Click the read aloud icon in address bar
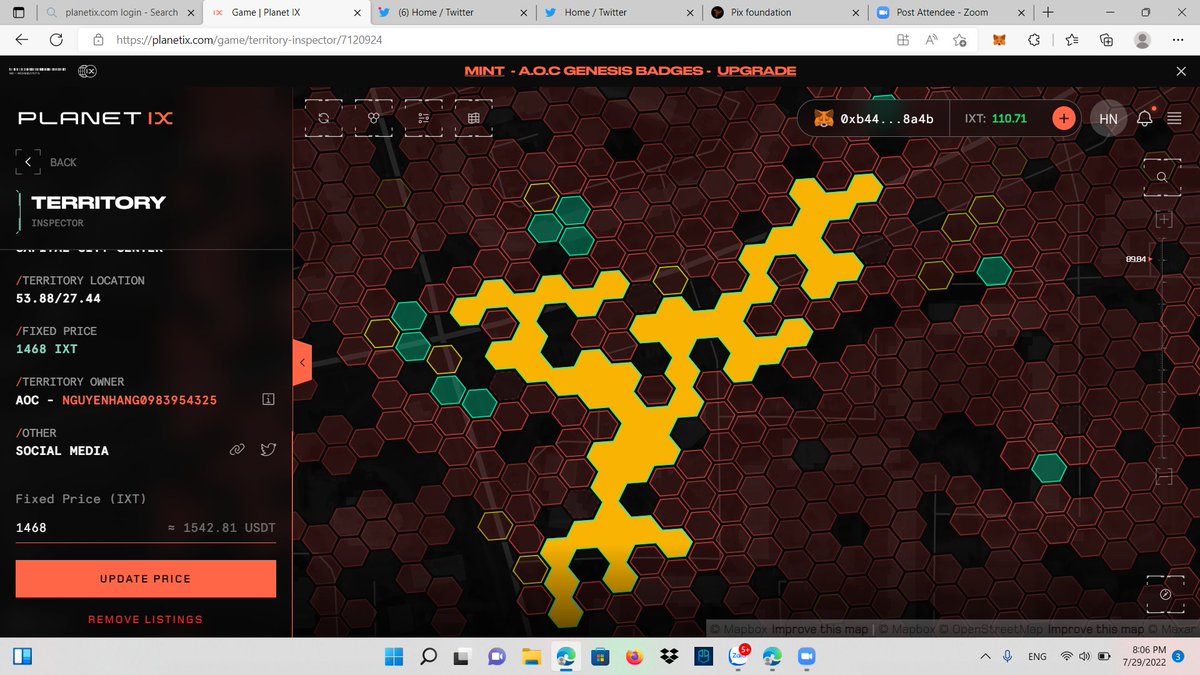The height and width of the screenshot is (675, 1200). [x=931, y=40]
